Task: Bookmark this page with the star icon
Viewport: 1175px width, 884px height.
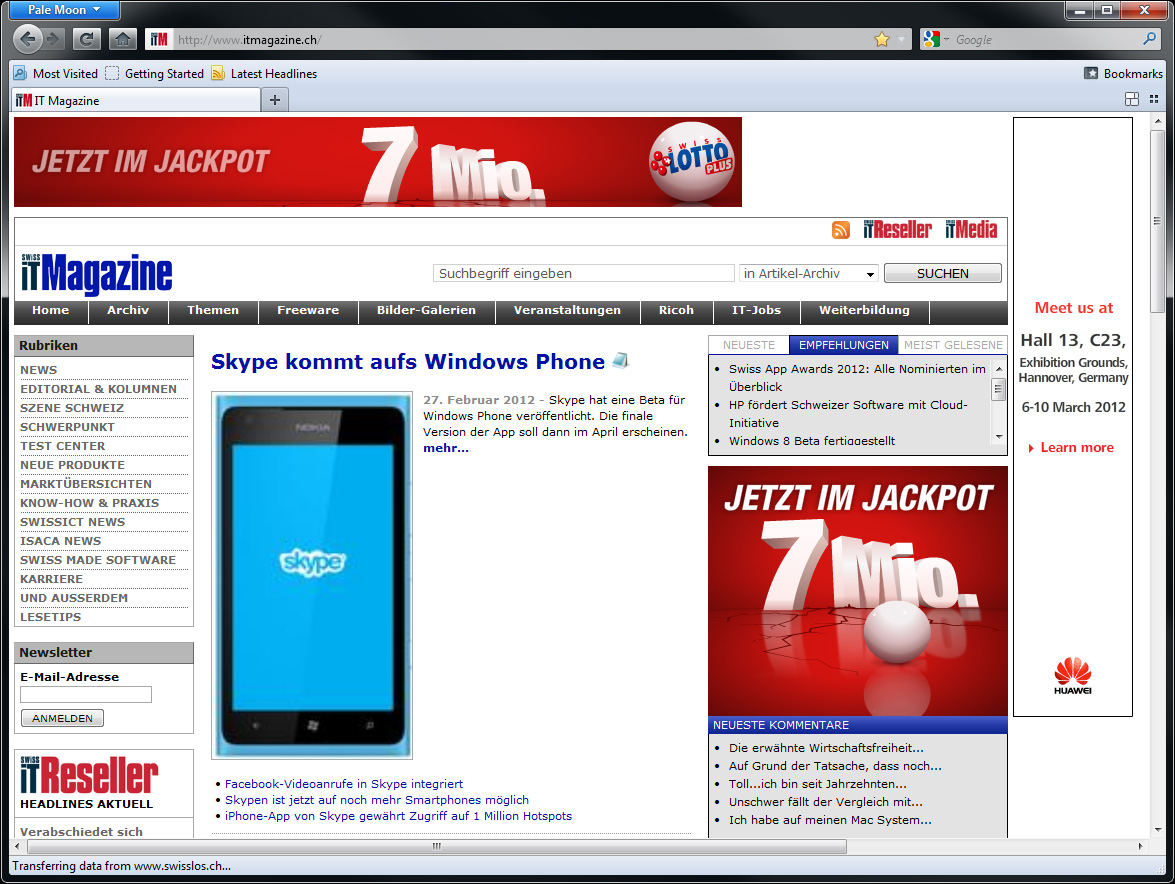Action: (882, 40)
